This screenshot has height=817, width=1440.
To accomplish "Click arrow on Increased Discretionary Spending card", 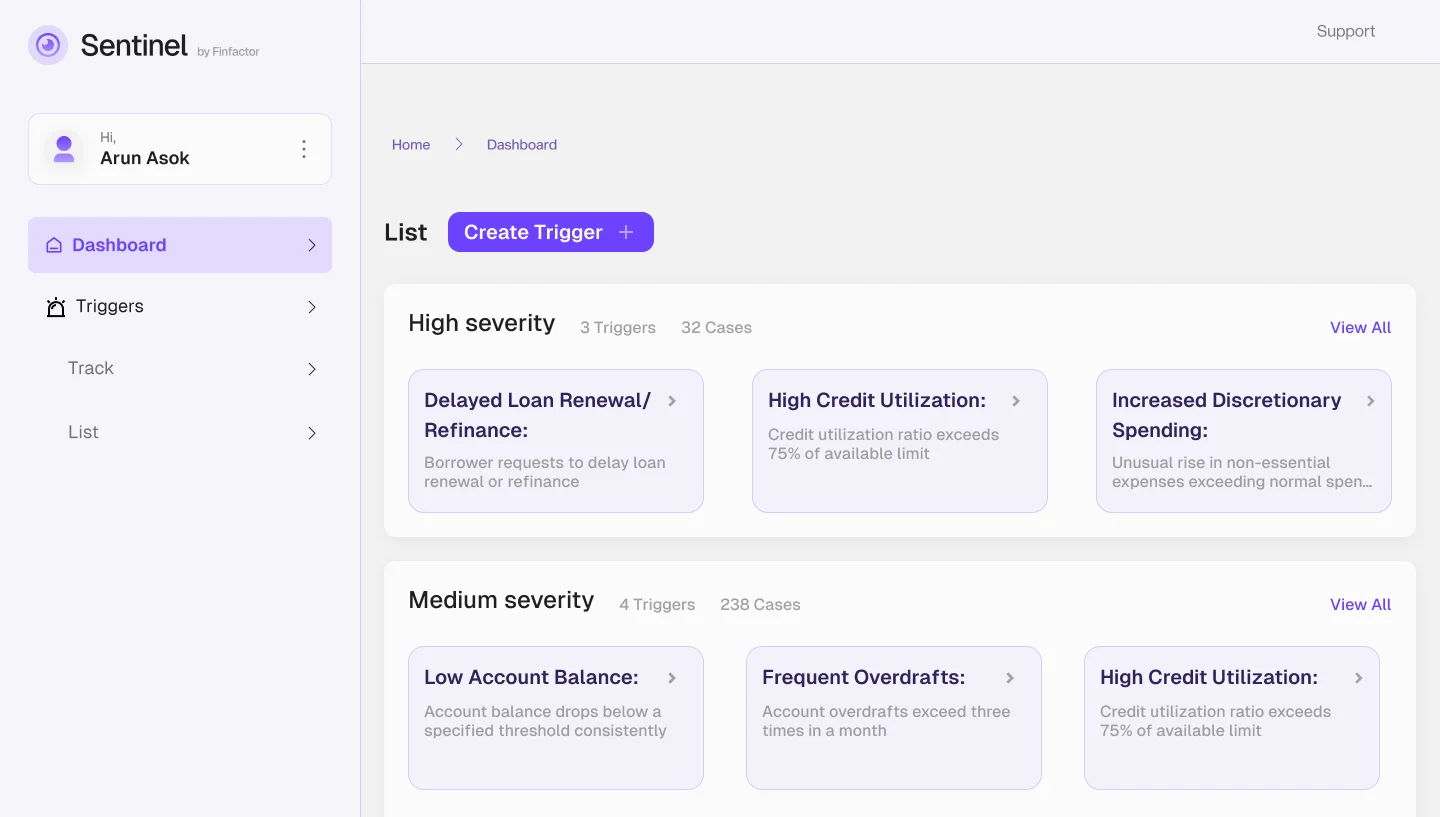I will pyautogui.click(x=1370, y=401).
